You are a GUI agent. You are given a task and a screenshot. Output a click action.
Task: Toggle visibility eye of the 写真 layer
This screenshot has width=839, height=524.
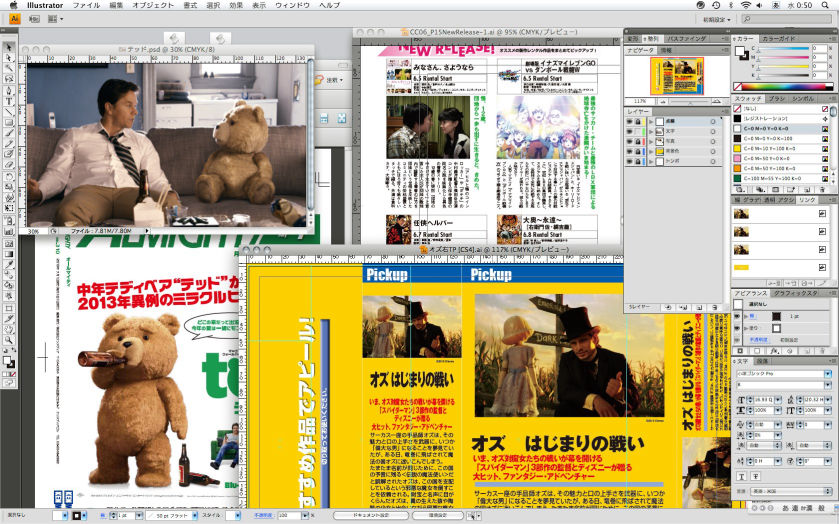[630, 141]
